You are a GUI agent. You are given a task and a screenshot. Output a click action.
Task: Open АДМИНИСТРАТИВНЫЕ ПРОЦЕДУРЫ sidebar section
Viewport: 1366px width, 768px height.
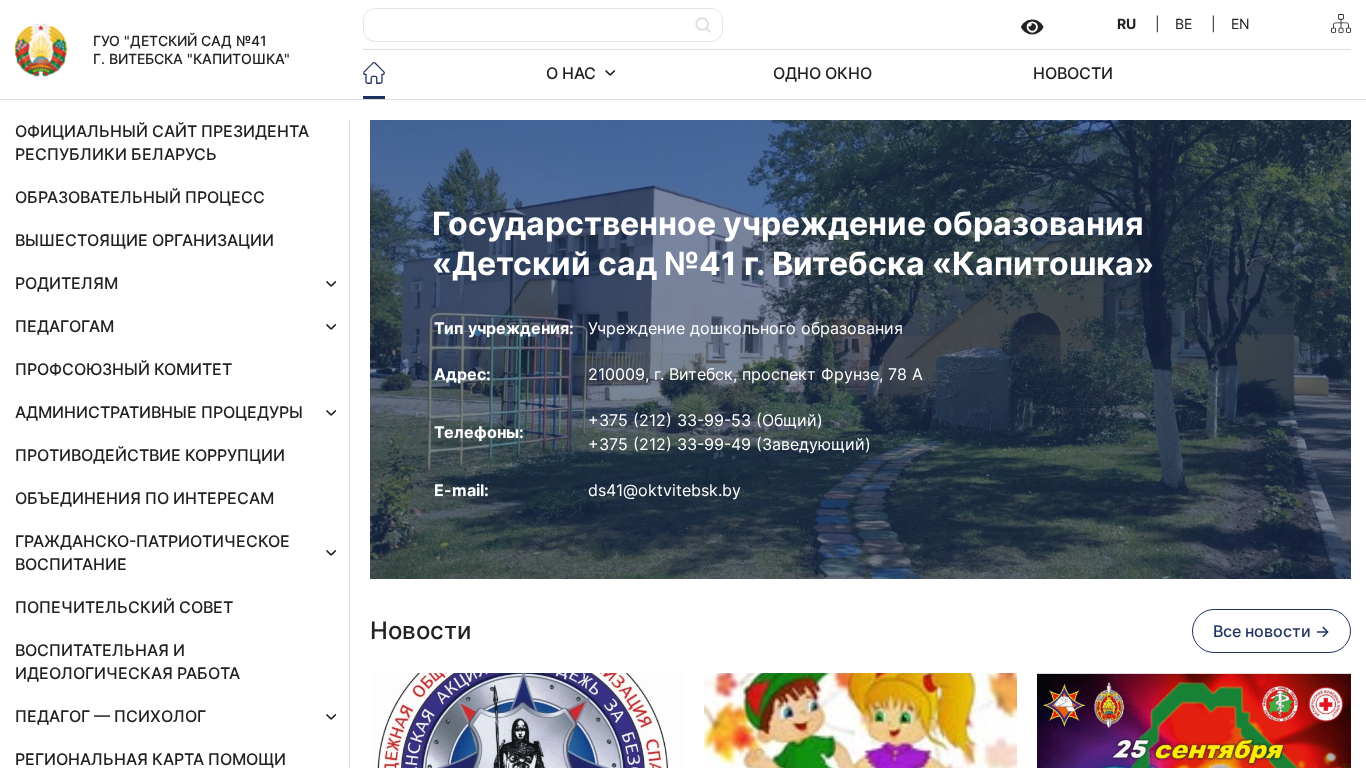point(159,412)
